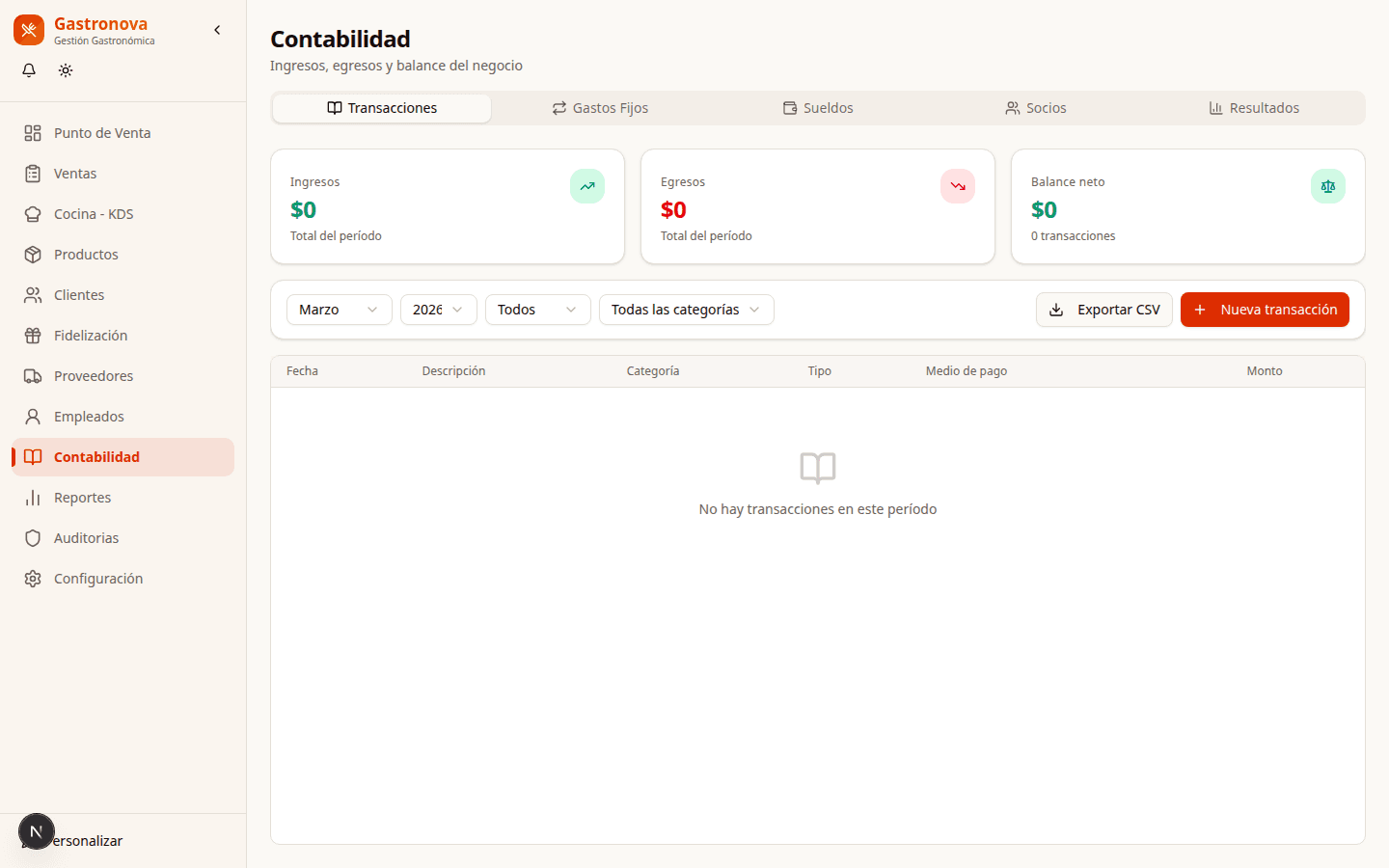The width and height of the screenshot is (1389, 868).
Task: Navigate to Fidelización in sidebar
Action: click(x=91, y=336)
